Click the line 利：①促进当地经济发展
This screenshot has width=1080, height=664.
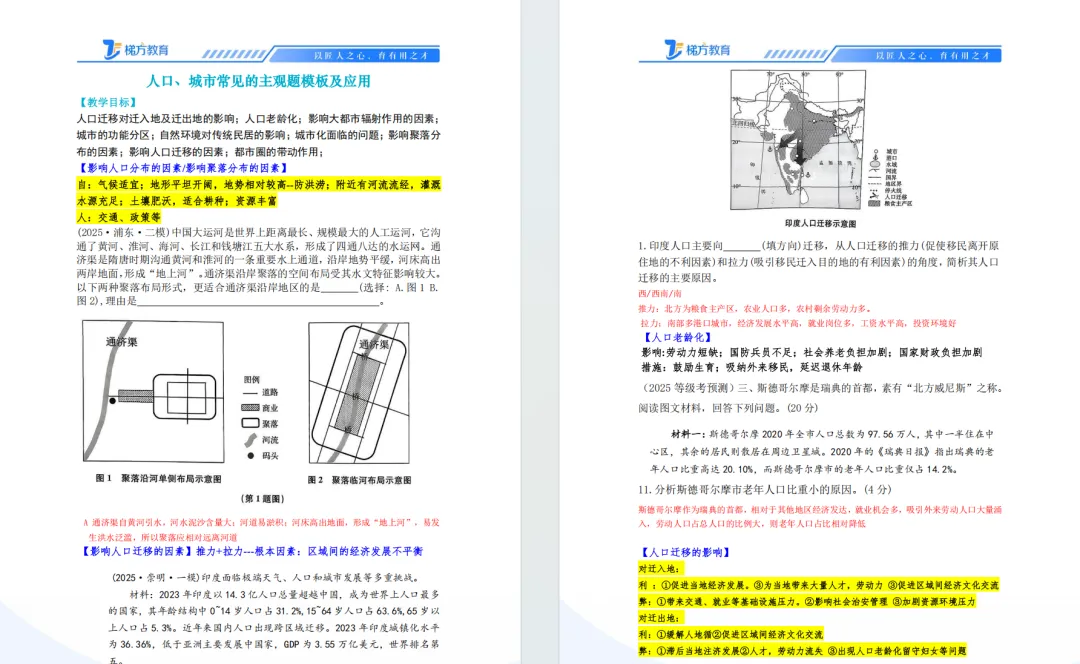coord(818,585)
